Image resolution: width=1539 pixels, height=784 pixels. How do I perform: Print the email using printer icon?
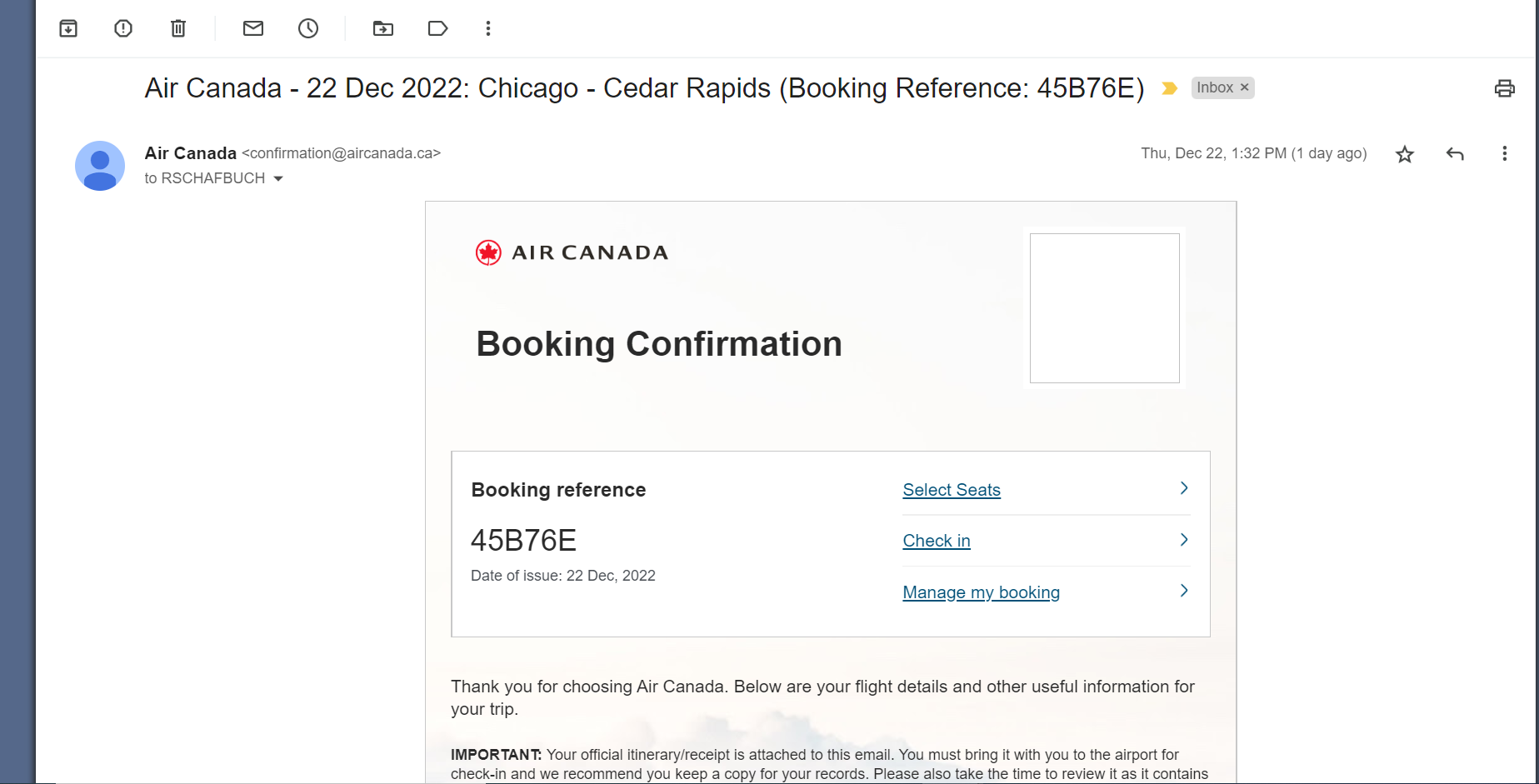point(1504,88)
